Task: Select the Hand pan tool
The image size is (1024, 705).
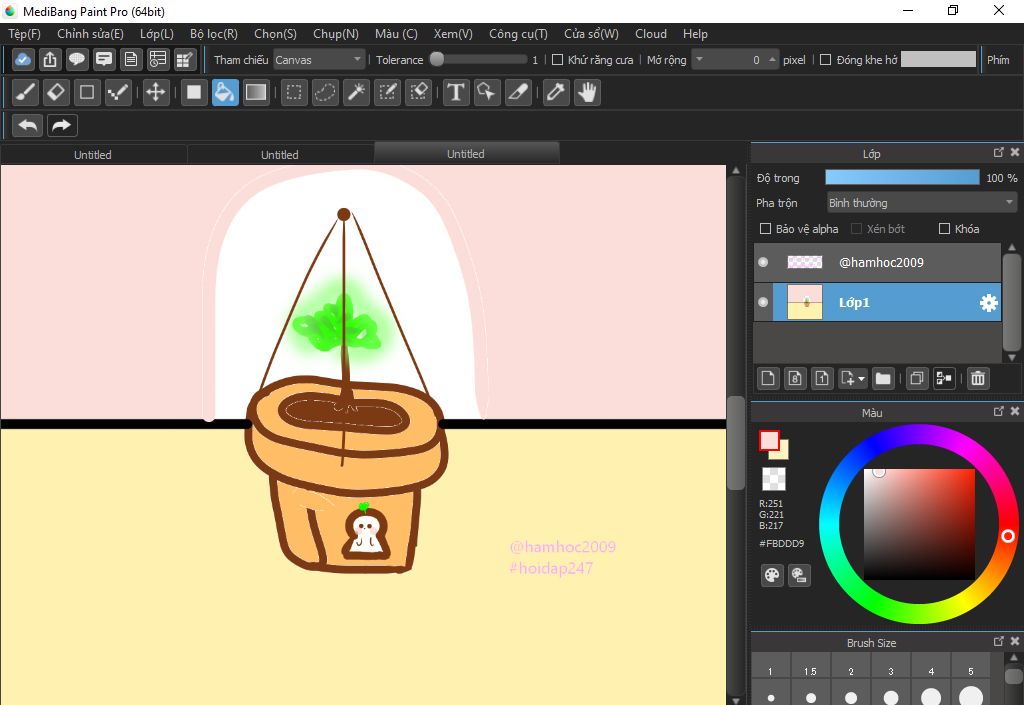Action: coord(587,93)
